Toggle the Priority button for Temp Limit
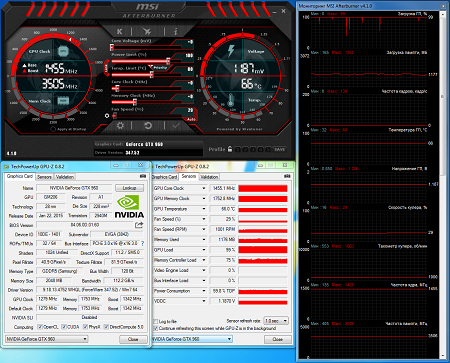Viewport: 450px width, 363px height. pyautogui.click(x=160, y=68)
